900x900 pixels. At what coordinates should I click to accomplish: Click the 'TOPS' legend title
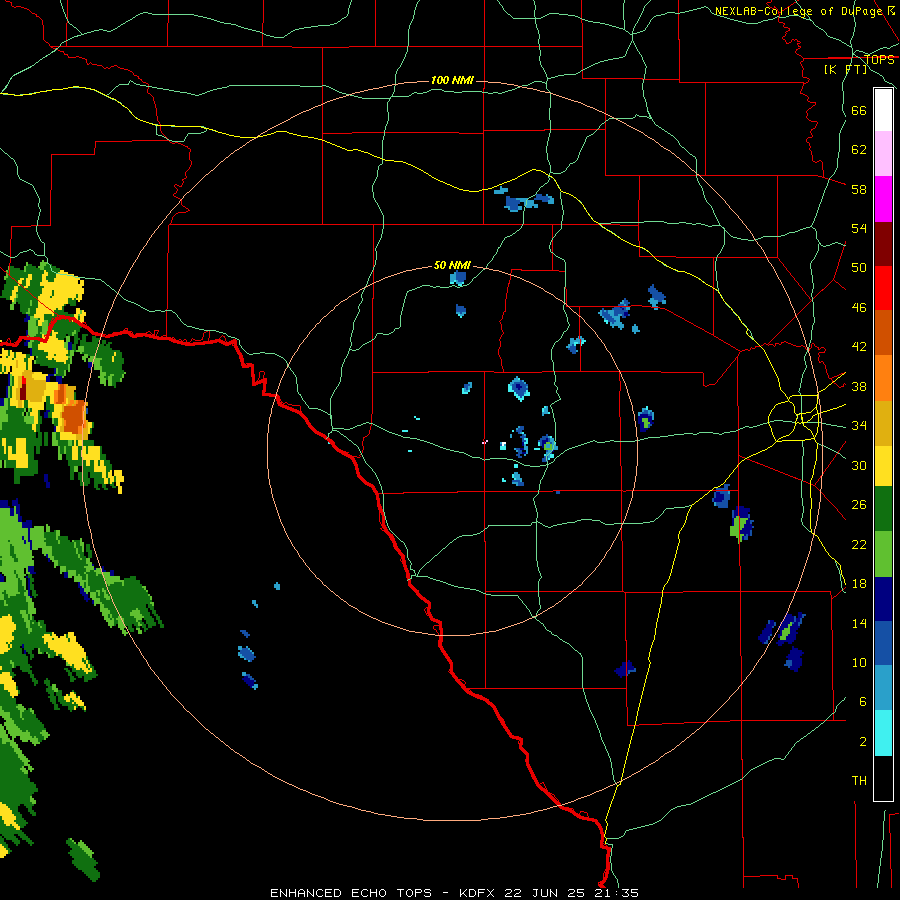point(879,60)
